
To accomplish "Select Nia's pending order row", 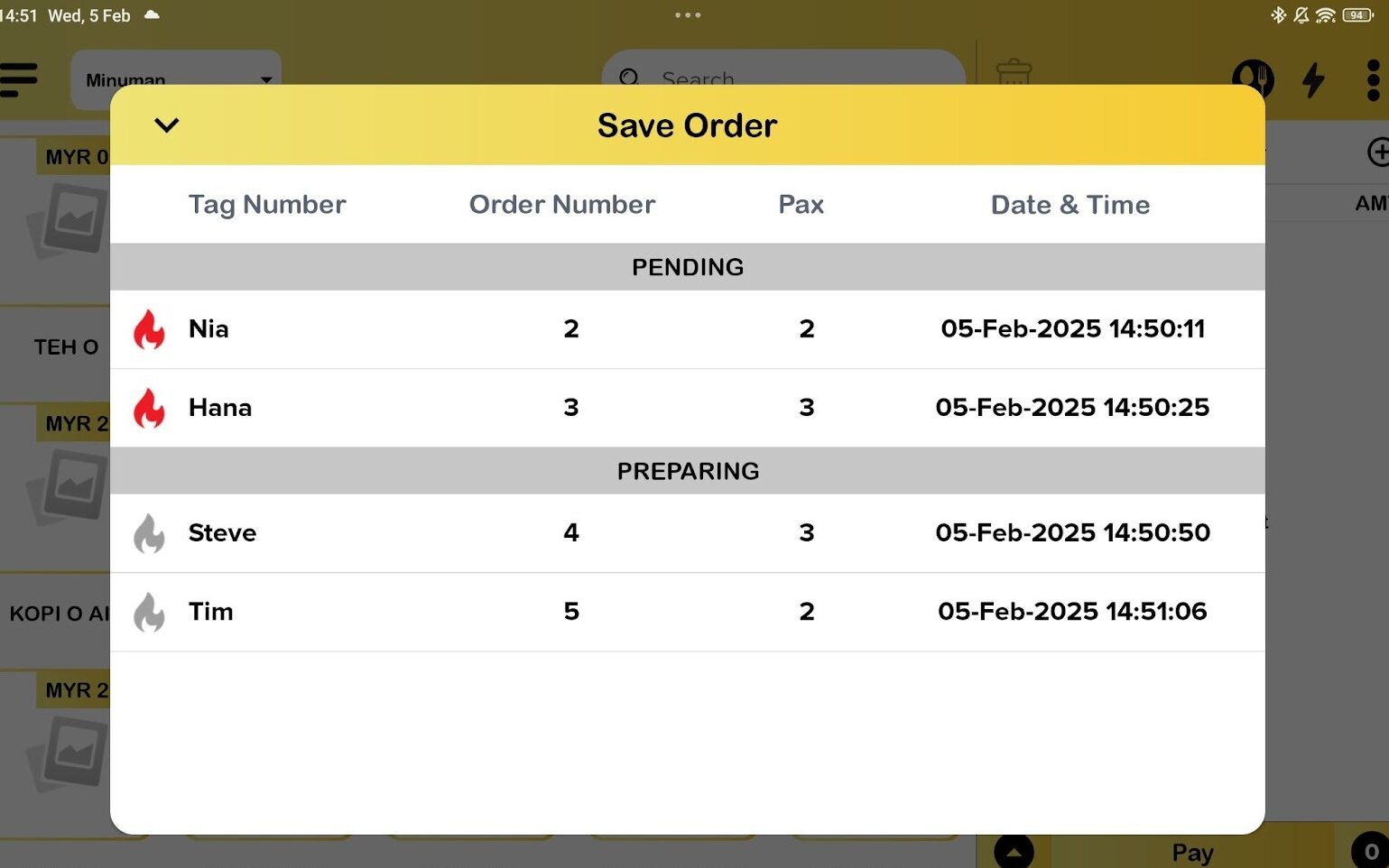I will (x=686, y=329).
